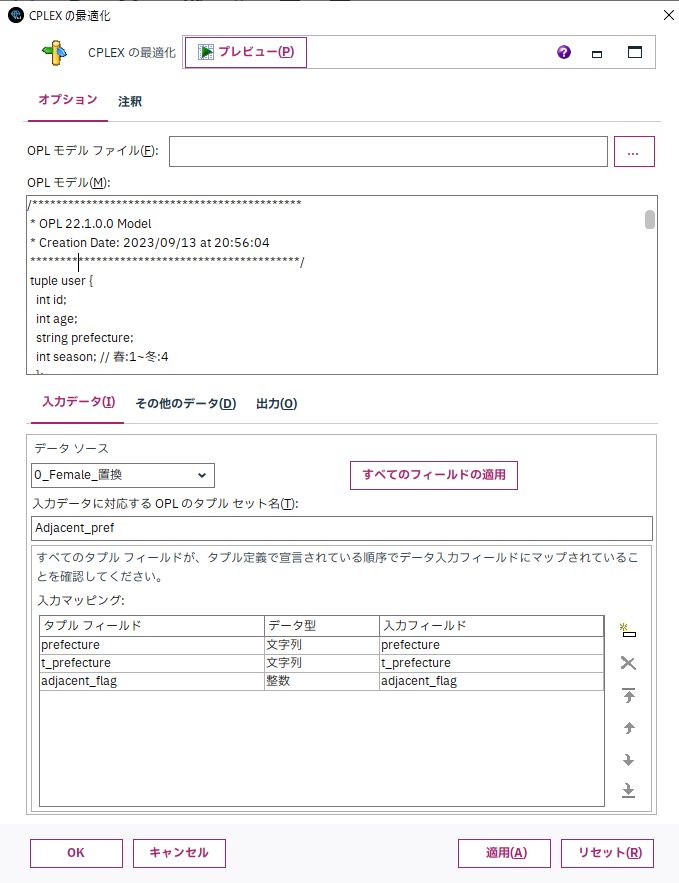Click t_prefecture input field cell
Viewport: 679px width, 883px height.
[x=492, y=663]
